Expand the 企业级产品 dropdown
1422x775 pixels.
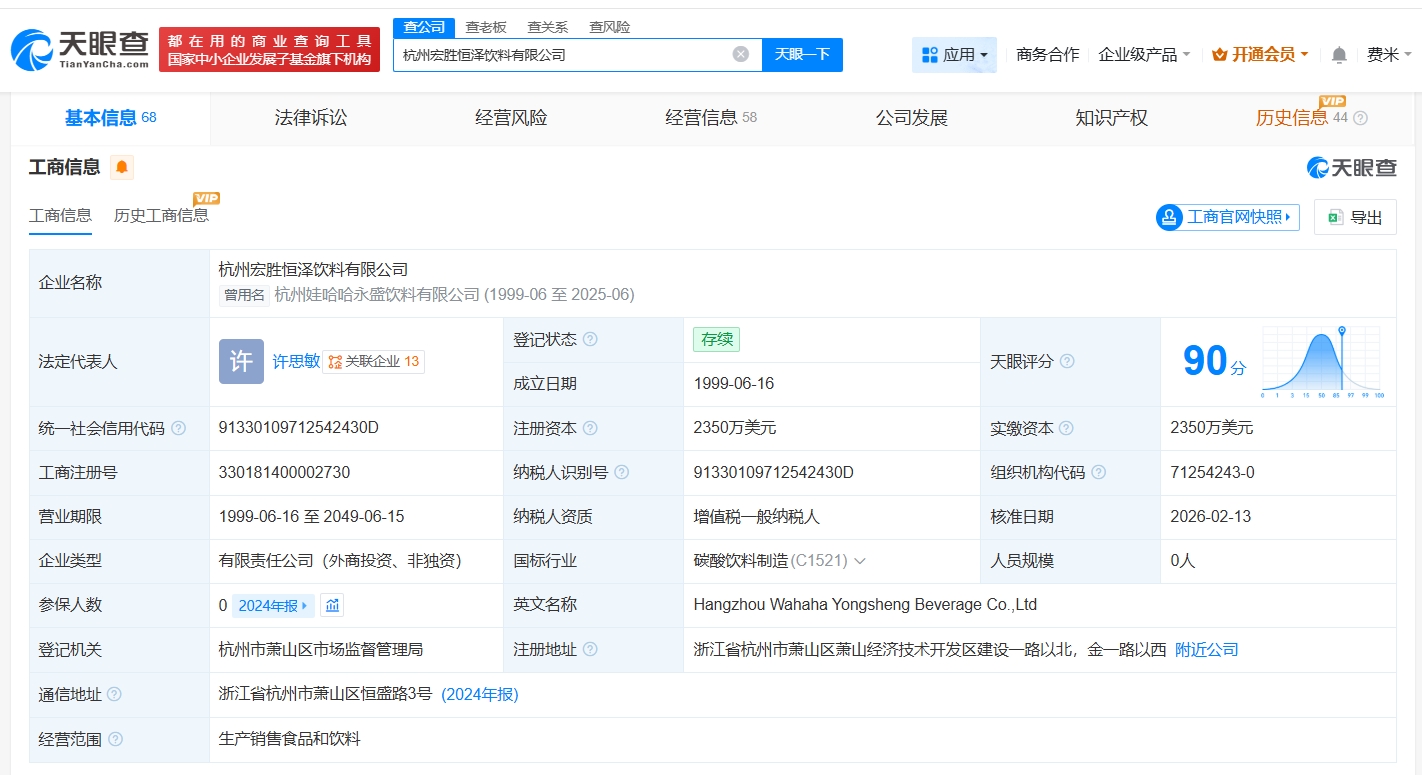click(1144, 55)
